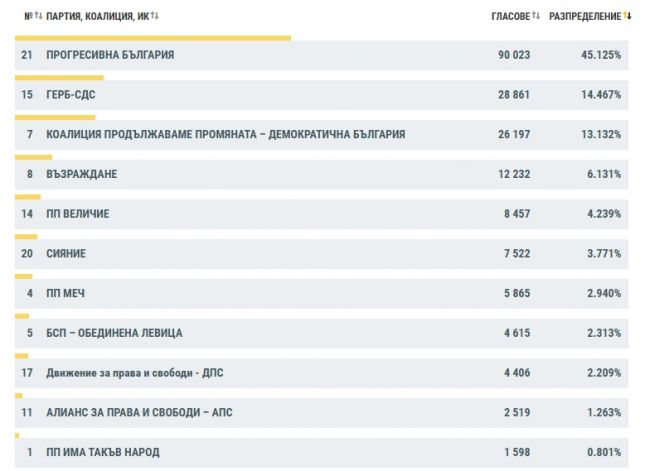Click sort arrows next to РАЗПРЕДЕЛЕНИЕ
The width and height of the screenshot is (645, 471).
click(628, 16)
